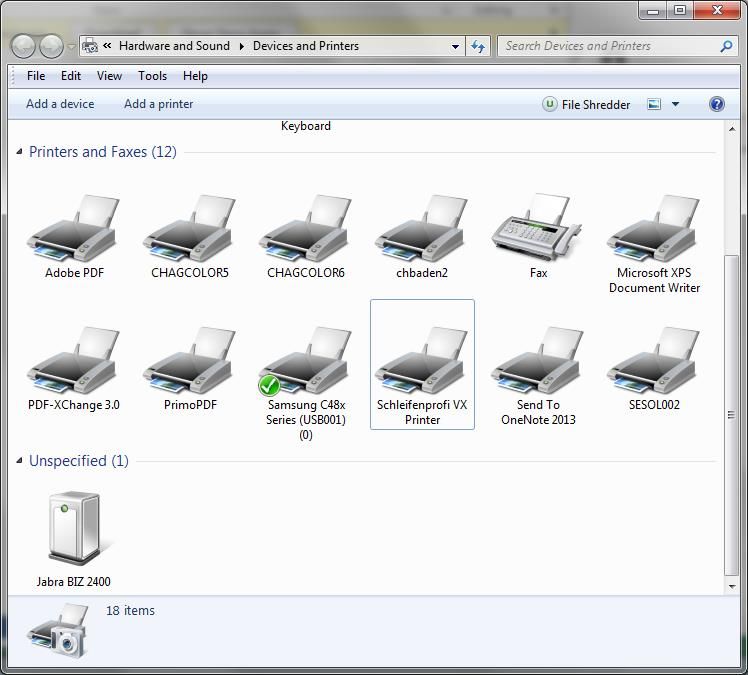Select the Fax machine icon

(537, 227)
